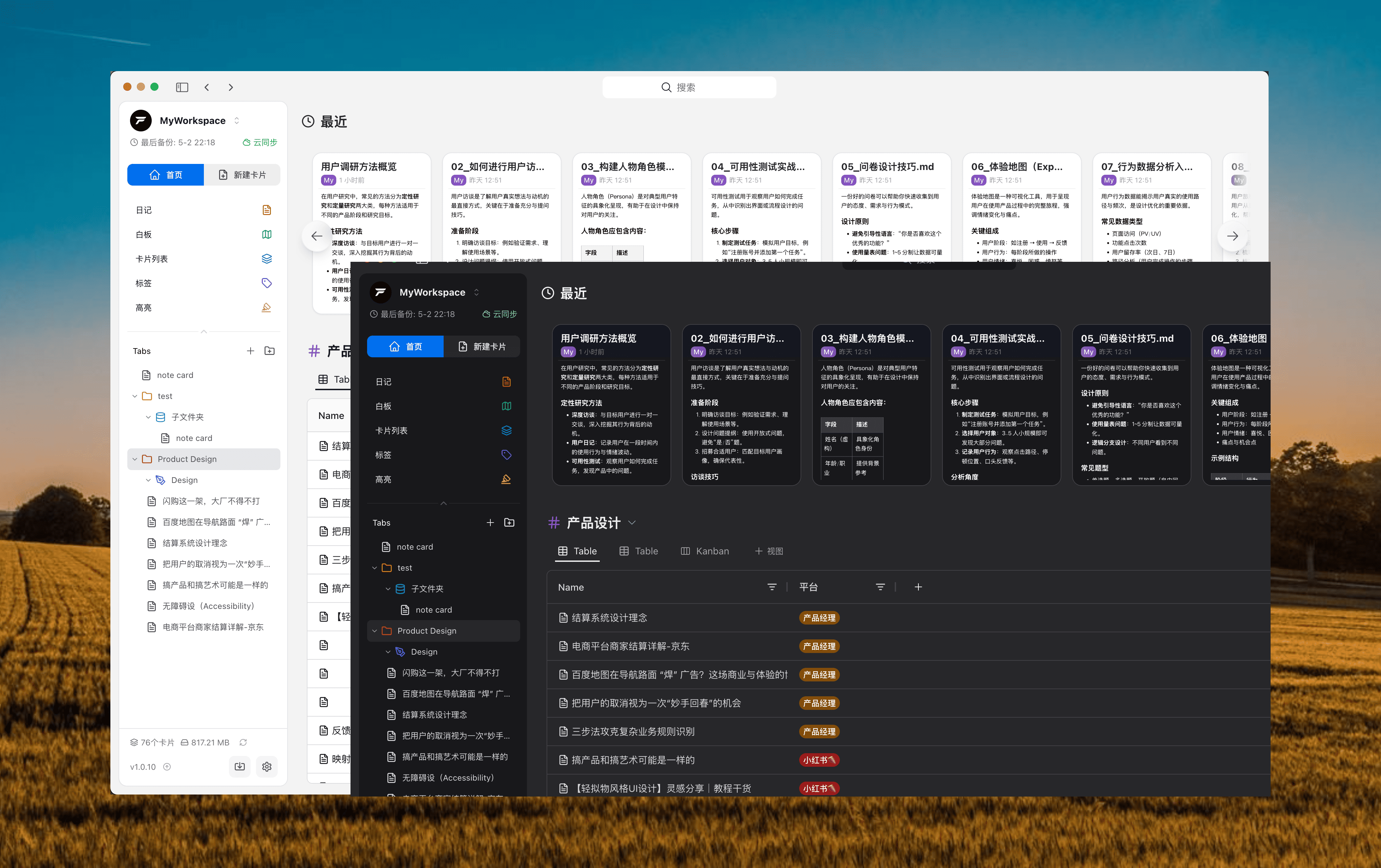Click the download icon next to v1.0.10
The image size is (1381, 868).
(240, 766)
